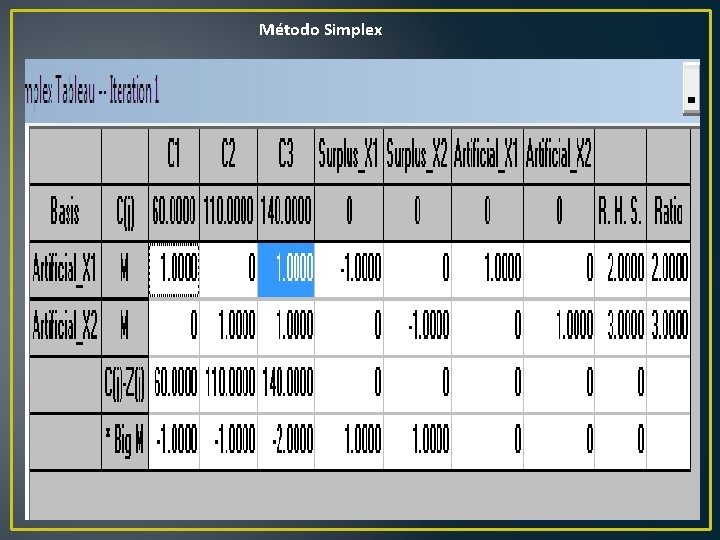Click the M cost cell in Artificial_X2 row
720x540 pixels.
[x=125, y=327]
